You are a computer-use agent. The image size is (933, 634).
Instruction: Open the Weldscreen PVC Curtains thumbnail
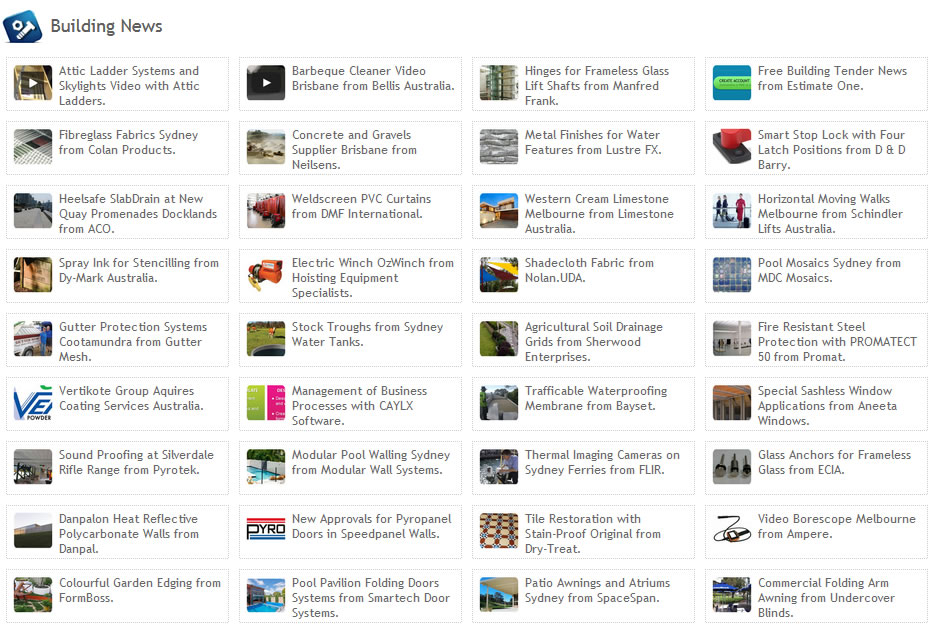[x=266, y=211]
